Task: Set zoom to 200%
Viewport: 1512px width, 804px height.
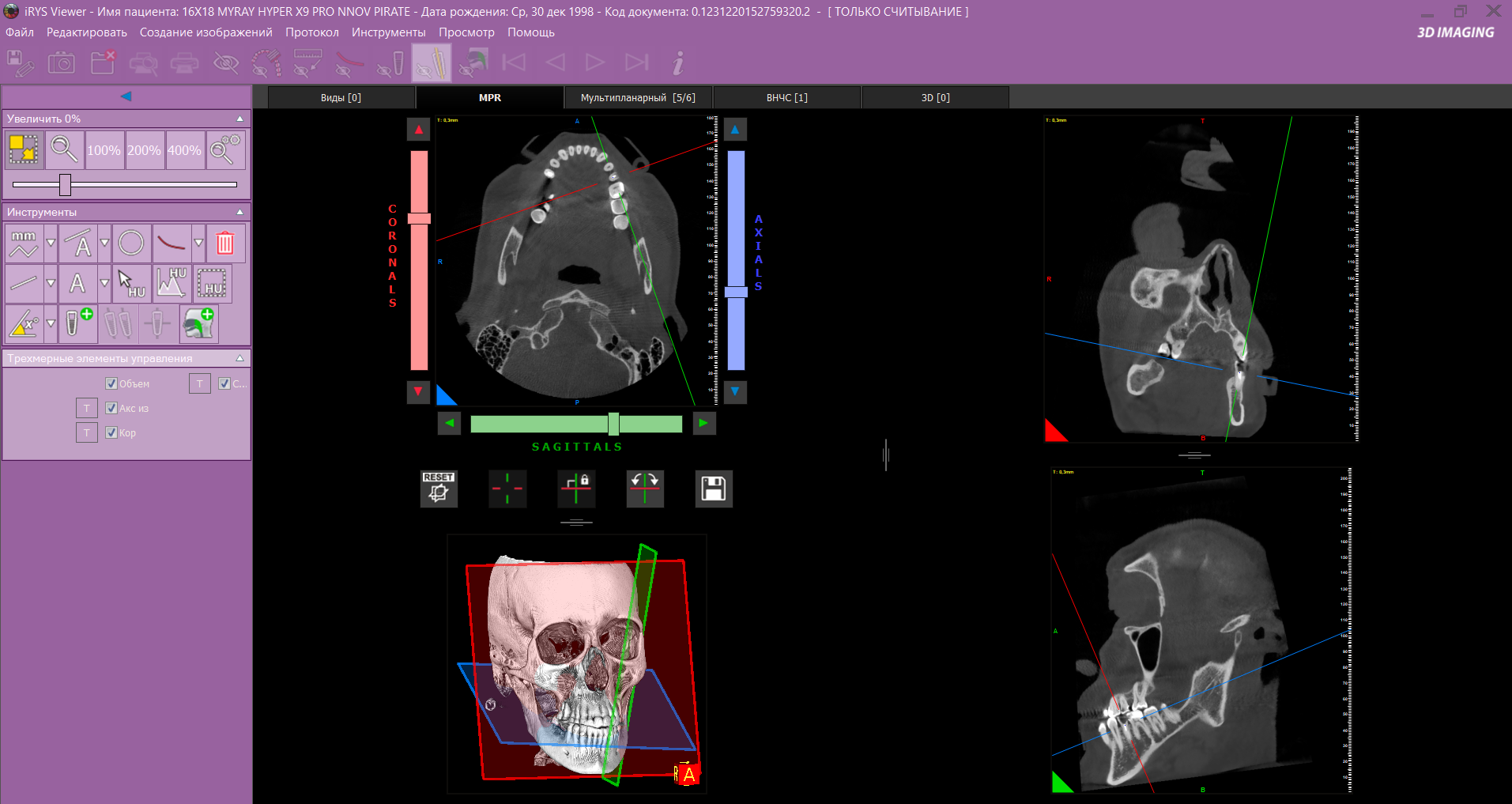Action: pyautogui.click(x=144, y=150)
